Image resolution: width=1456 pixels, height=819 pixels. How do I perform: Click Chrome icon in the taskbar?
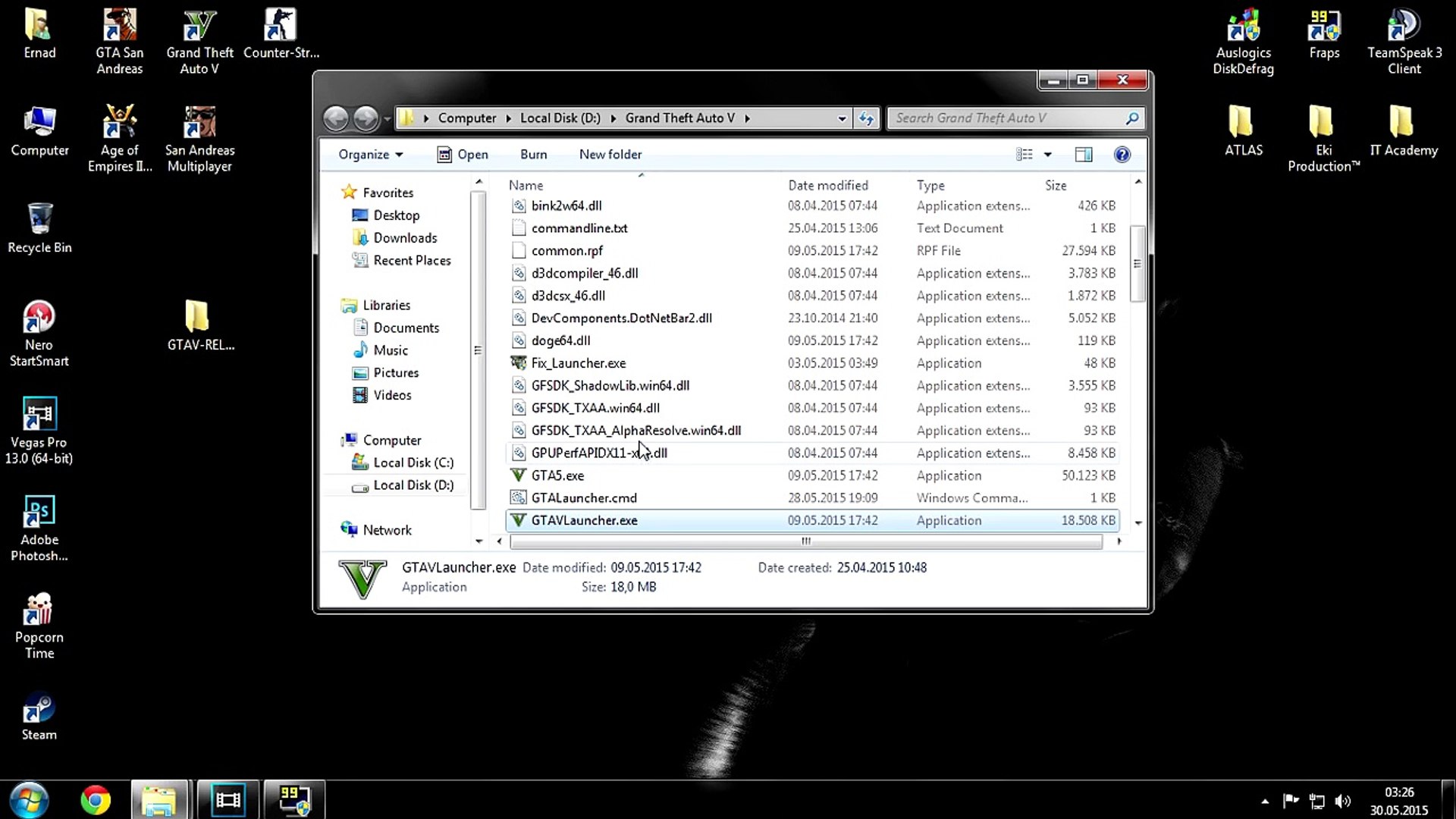96,800
